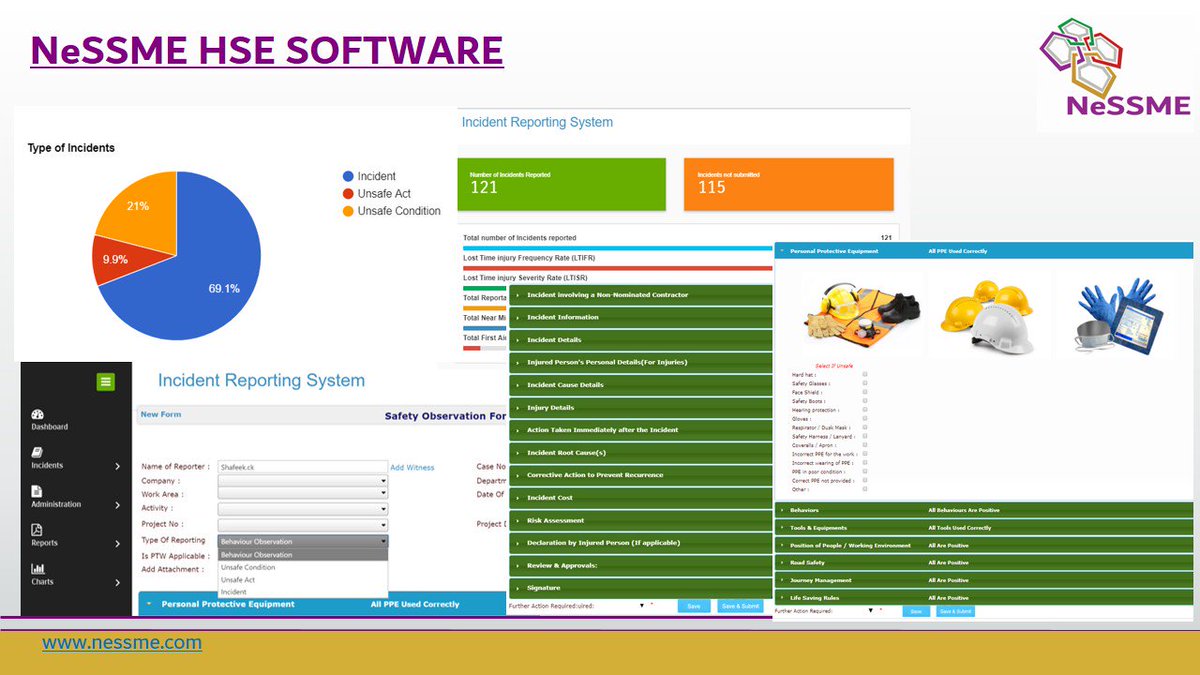This screenshot has width=1200, height=675.
Task: Click the Type Of Reporting combo box
Action: tap(303, 541)
